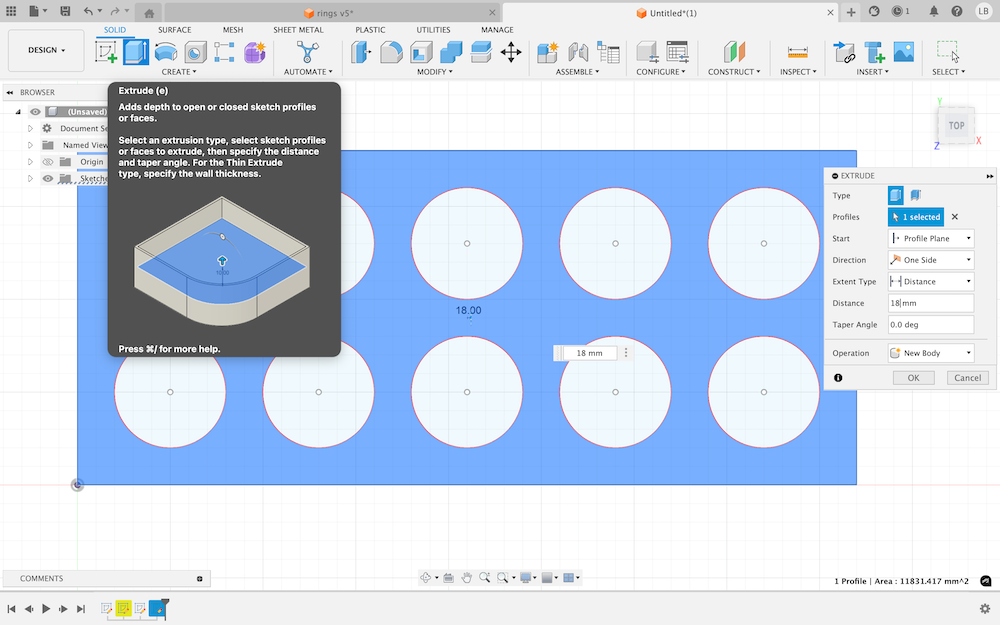Choose the Thin Extrude type
Viewport: 1000px width, 625px height.
915,195
